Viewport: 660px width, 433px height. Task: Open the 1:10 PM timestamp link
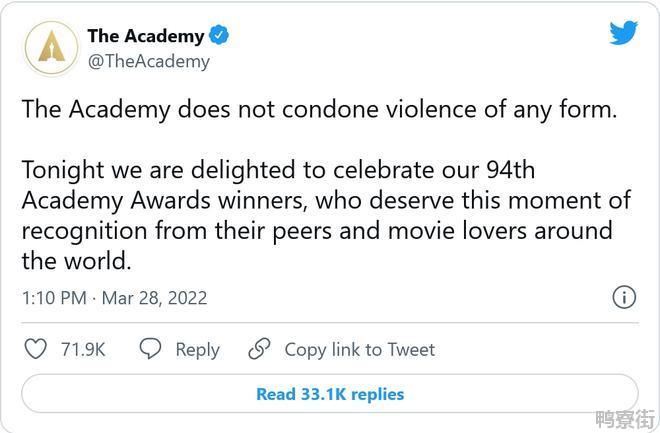[x=54, y=298]
